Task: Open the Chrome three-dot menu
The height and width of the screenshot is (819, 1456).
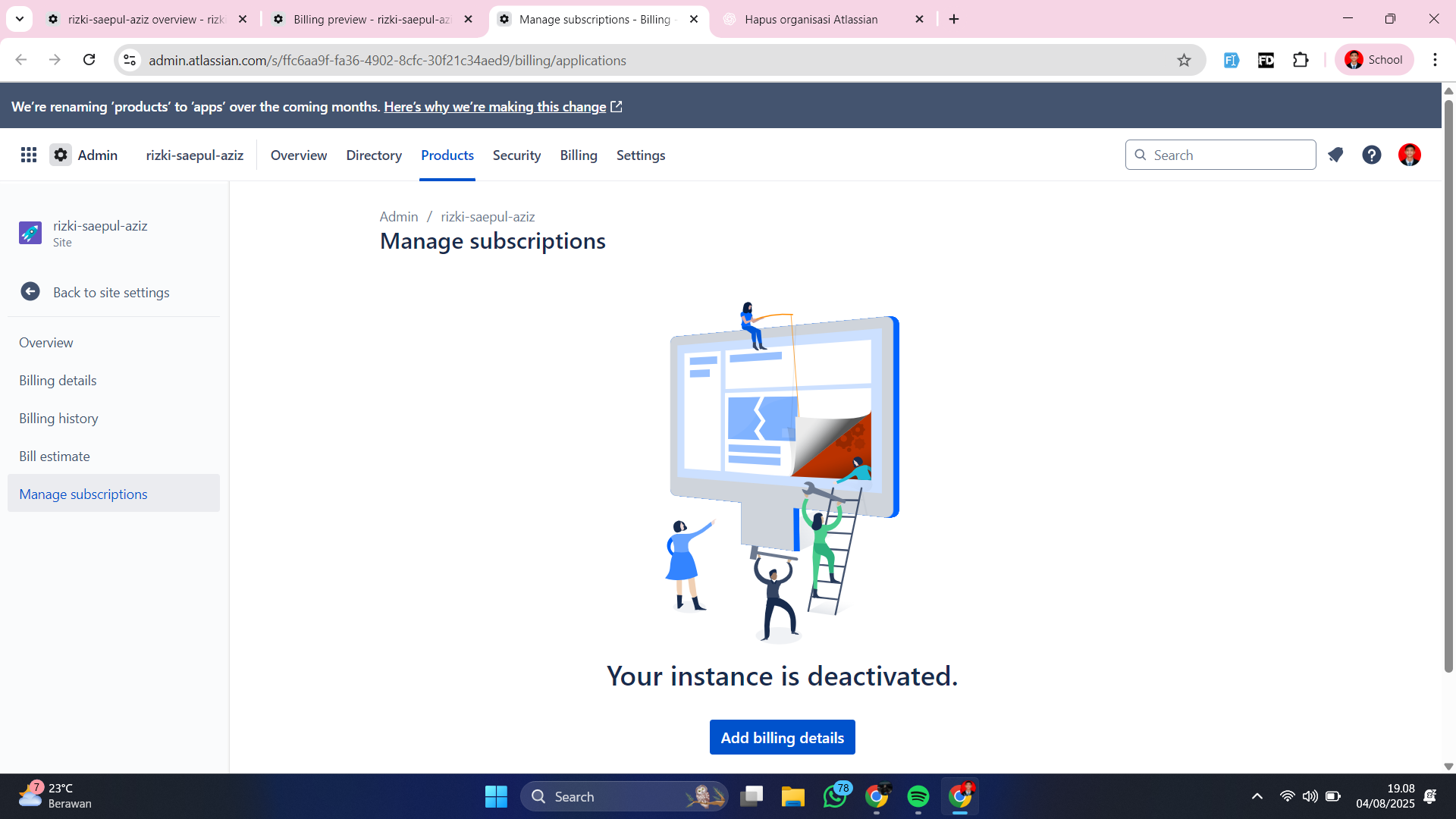Action: [1435, 60]
